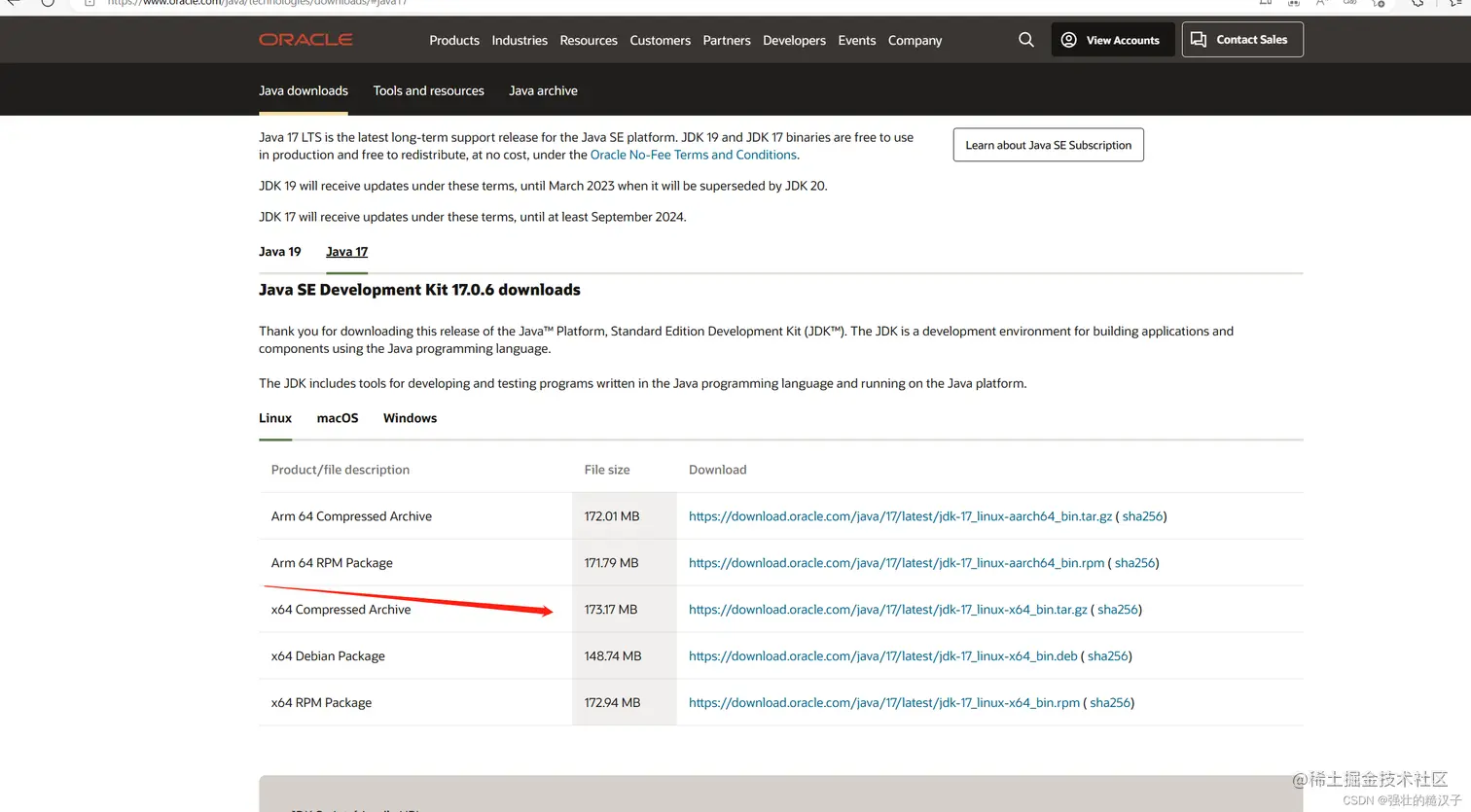This screenshot has width=1471, height=812.
Task: Open the Products menu
Action: [454, 40]
